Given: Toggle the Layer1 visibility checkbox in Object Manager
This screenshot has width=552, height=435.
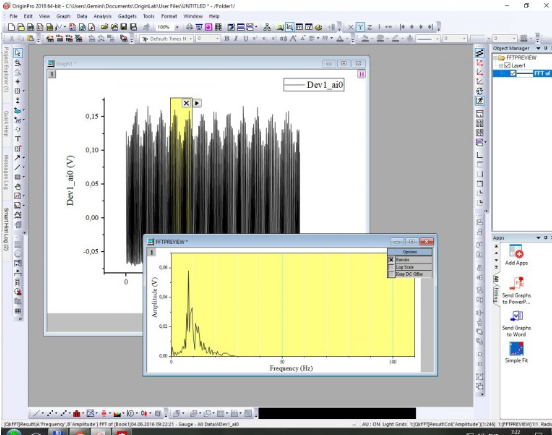Looking at the screenshot, I should pos(507,65).
